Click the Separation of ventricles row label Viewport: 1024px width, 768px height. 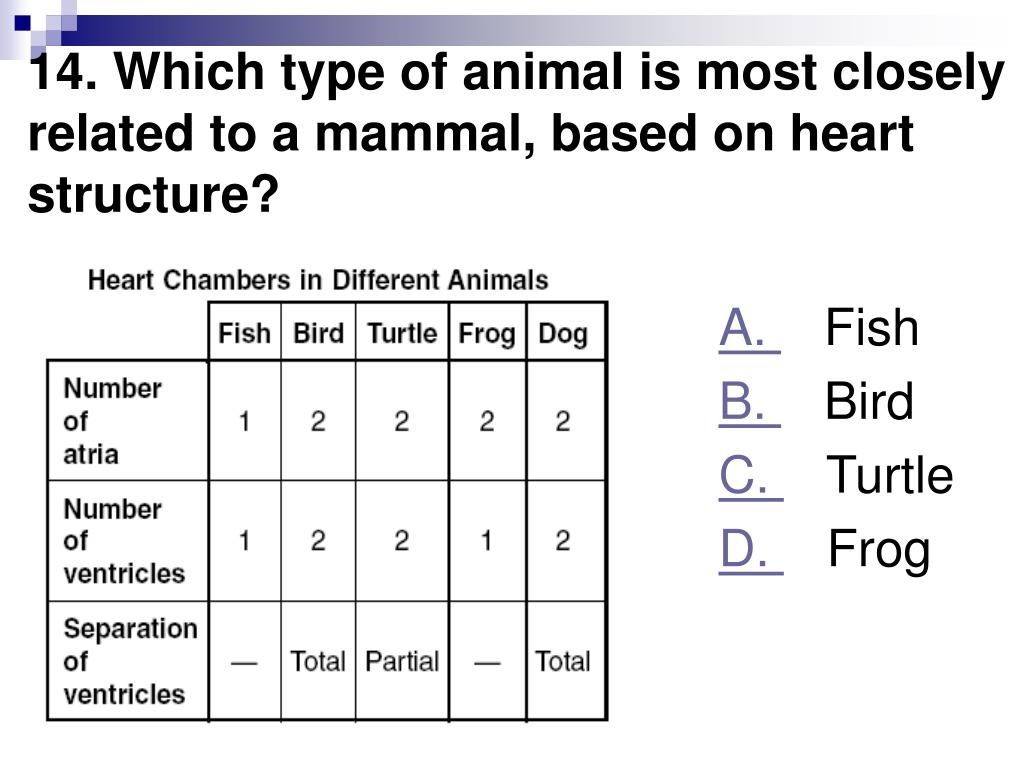click(x=130, y=661)
